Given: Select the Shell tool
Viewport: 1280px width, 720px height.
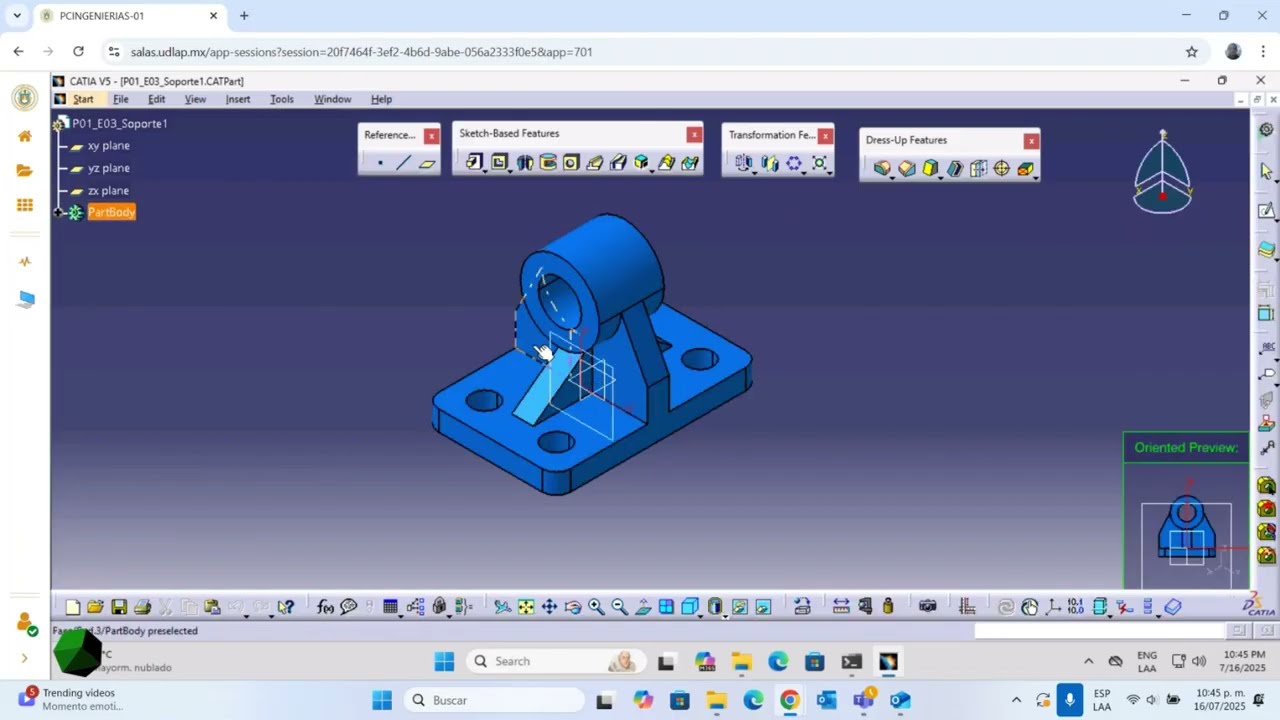Looking at the screenshot, I should coord(955,168).
